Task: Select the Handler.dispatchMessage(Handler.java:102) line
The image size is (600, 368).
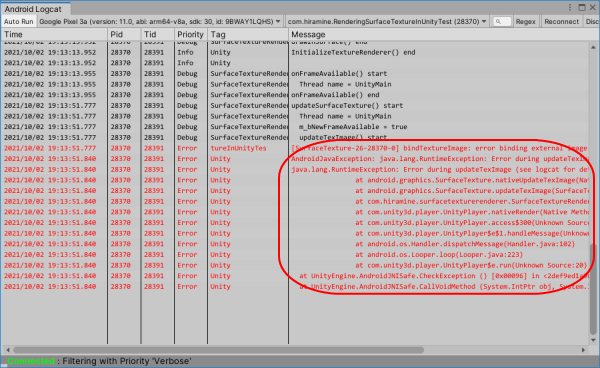Action: [465, 244]
